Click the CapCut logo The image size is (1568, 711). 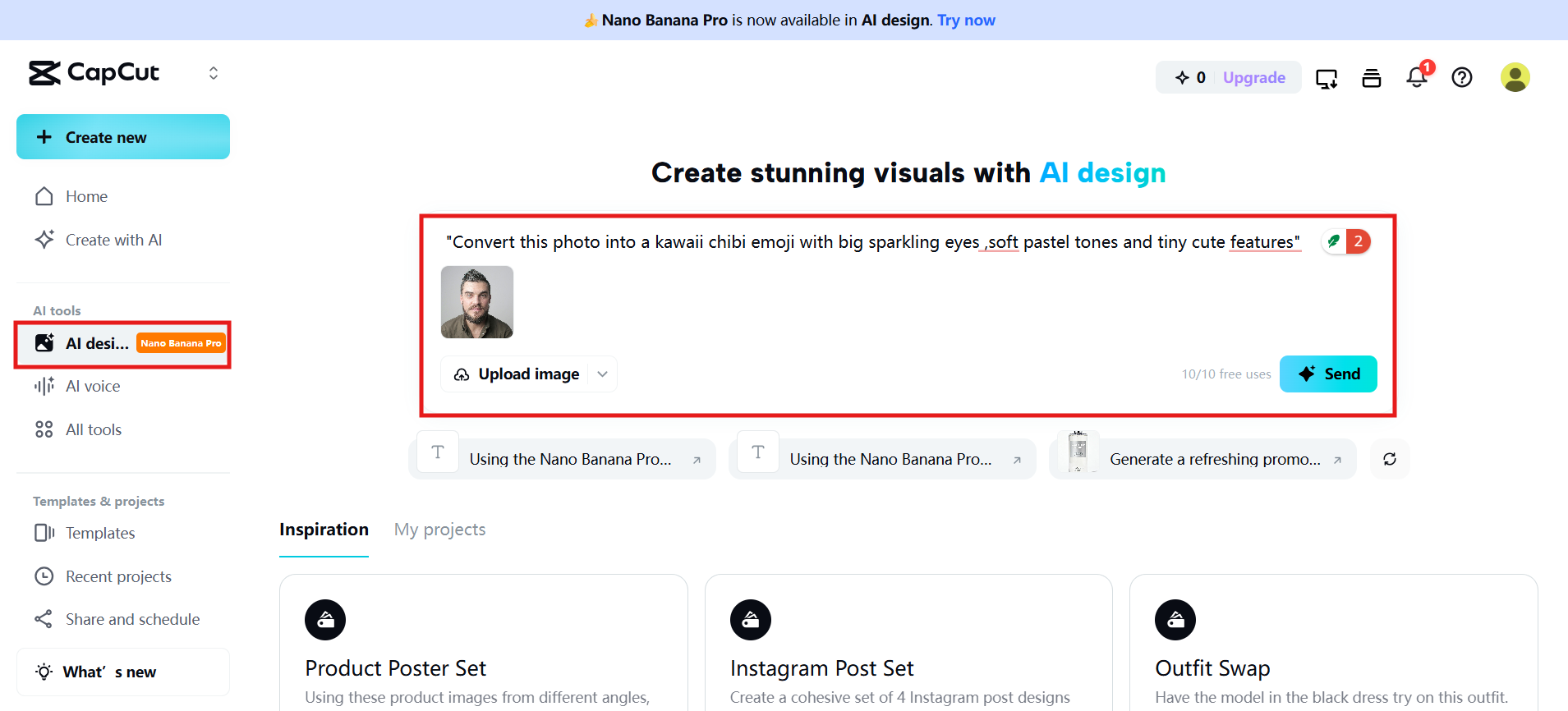(94, 73)
